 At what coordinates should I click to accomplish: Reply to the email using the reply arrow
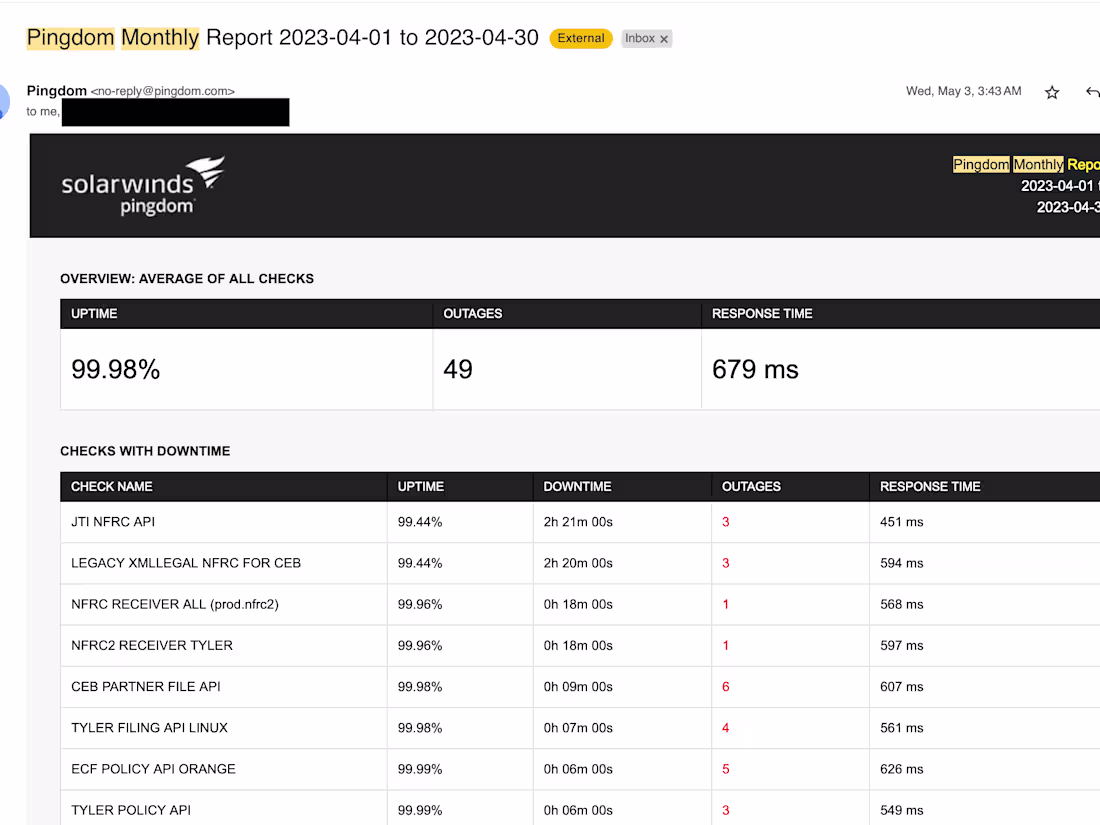click(1092, 91)
